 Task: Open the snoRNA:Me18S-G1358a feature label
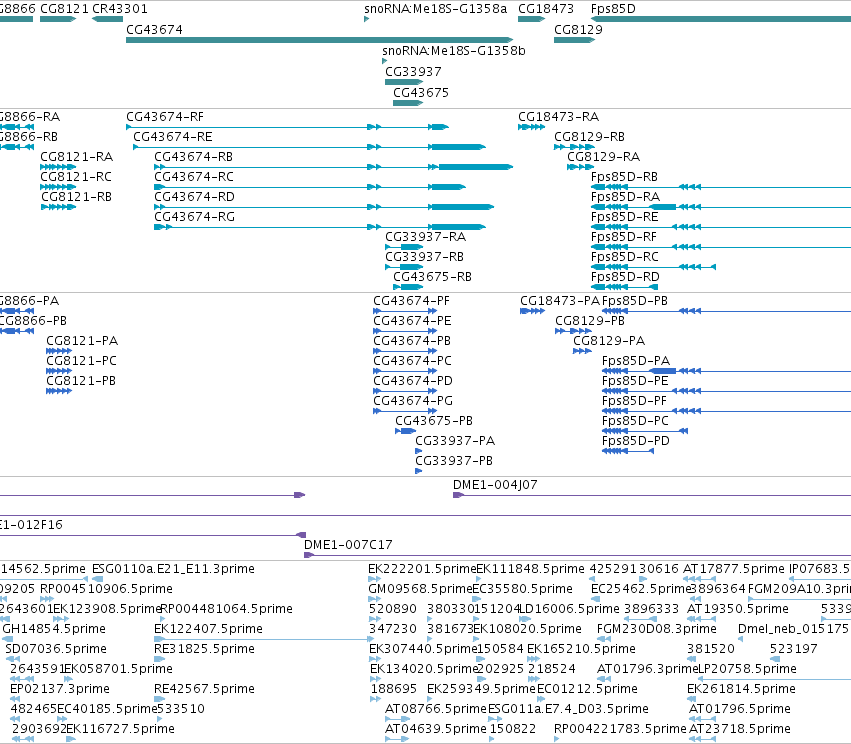(x=435, y=9)
